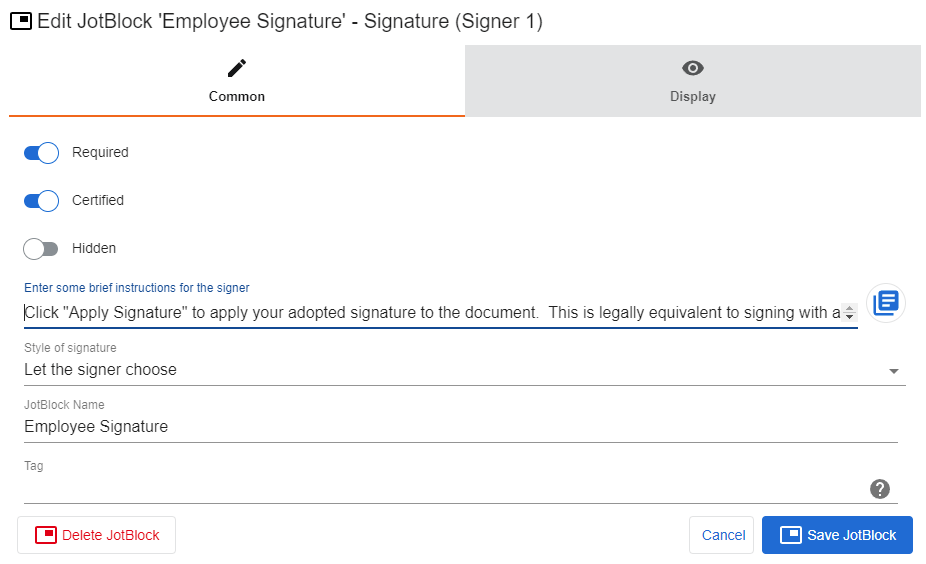926x564 pixels.
Task: Select the Common tab label
Action: click(x=237, y=97)
